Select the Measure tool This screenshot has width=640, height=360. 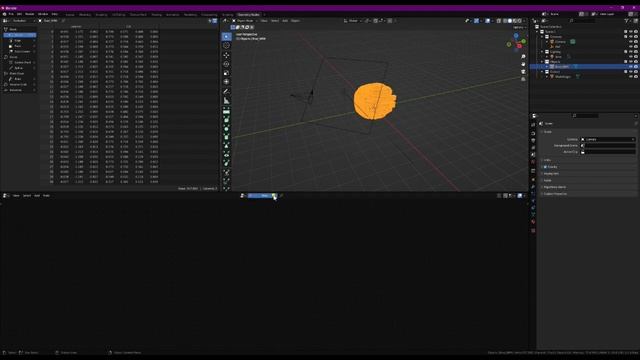click(x=227, y=100)
